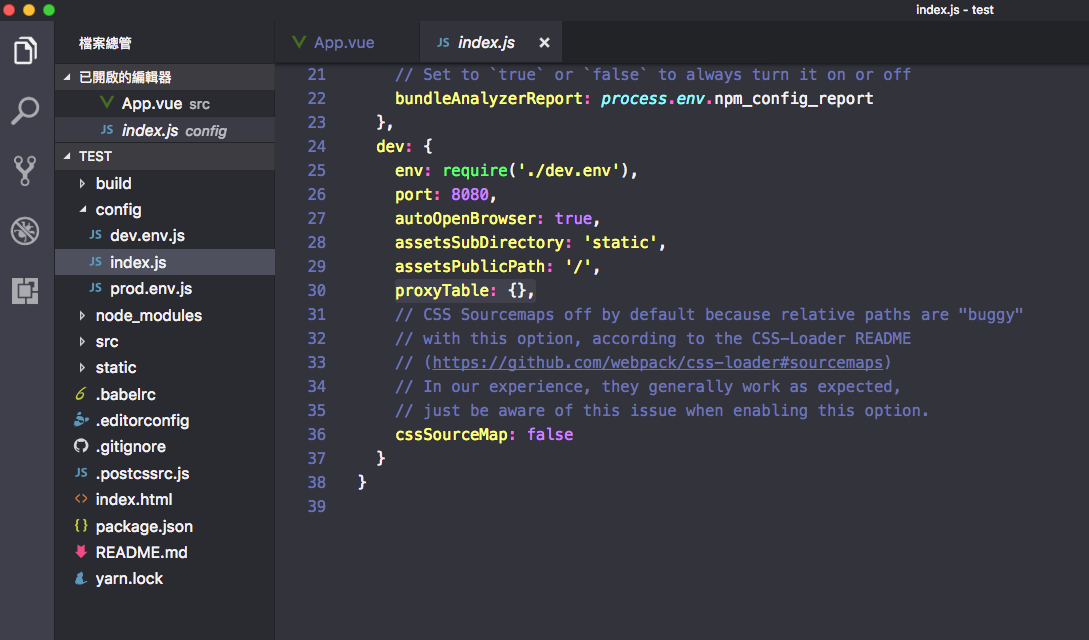This screenshot has width=1089, height=640.
Task: Open the Extensions view icon
Action: coord(26,291)
